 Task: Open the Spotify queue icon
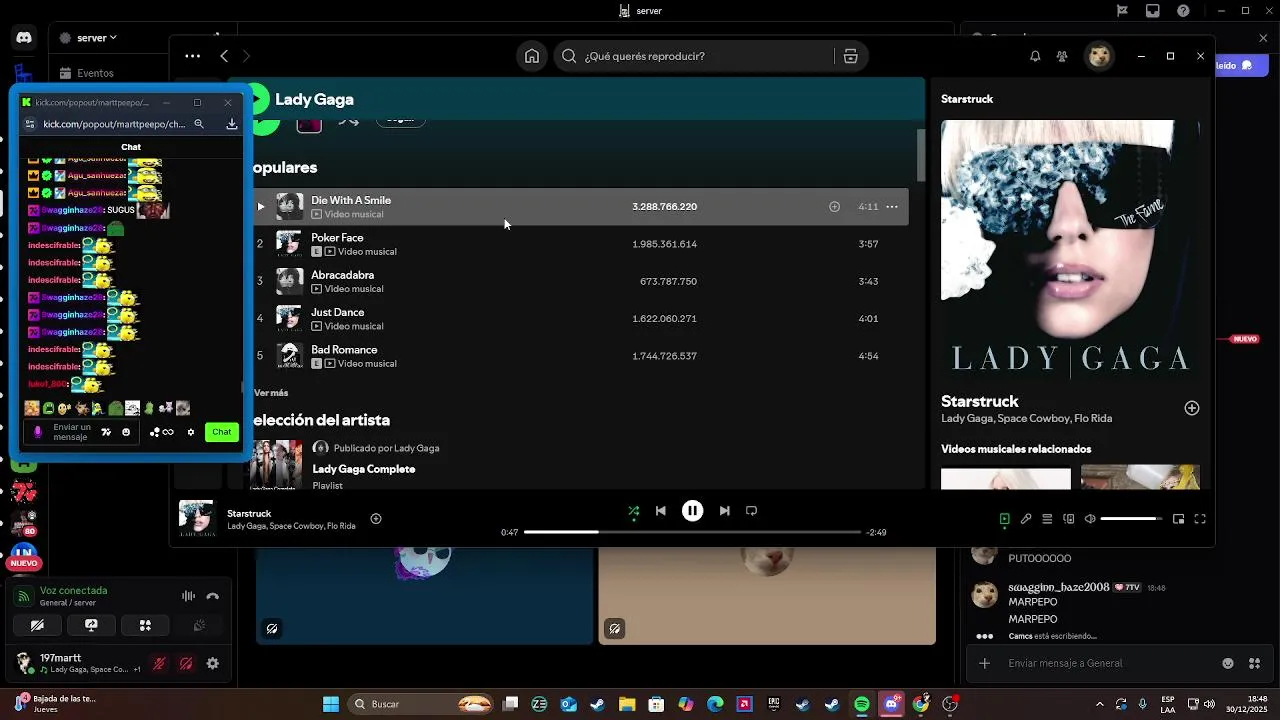pyautogui.click(x=1047, y=519)
